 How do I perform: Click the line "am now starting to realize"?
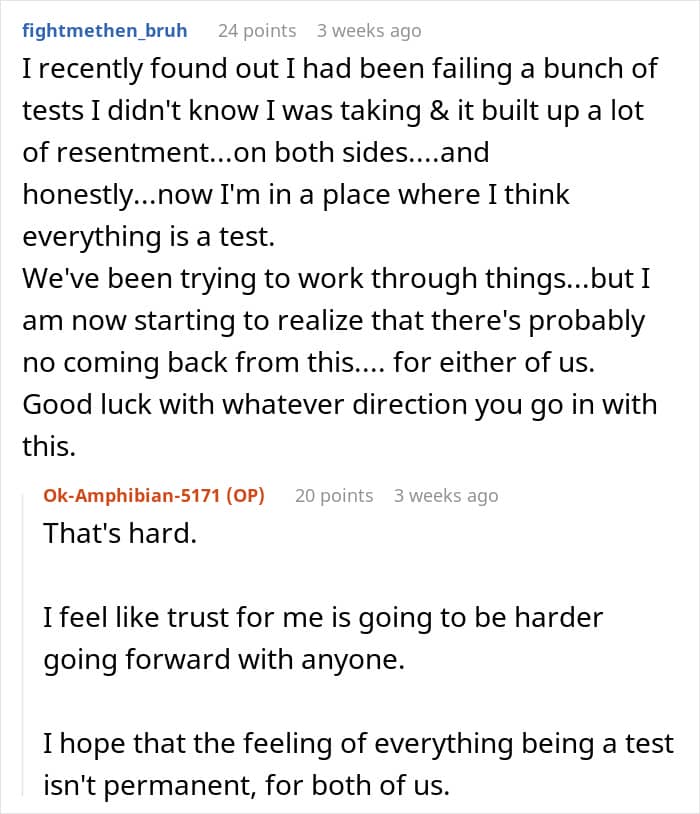pyautogui.click(x=333, y=322)
